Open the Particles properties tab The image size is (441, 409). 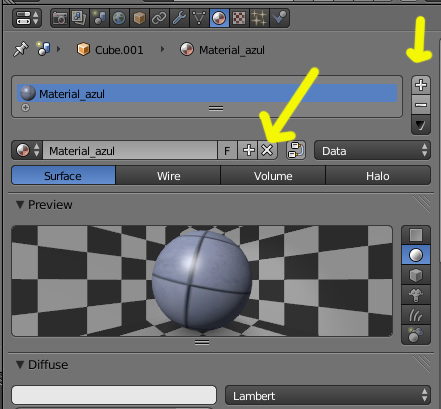coord(259,18)
